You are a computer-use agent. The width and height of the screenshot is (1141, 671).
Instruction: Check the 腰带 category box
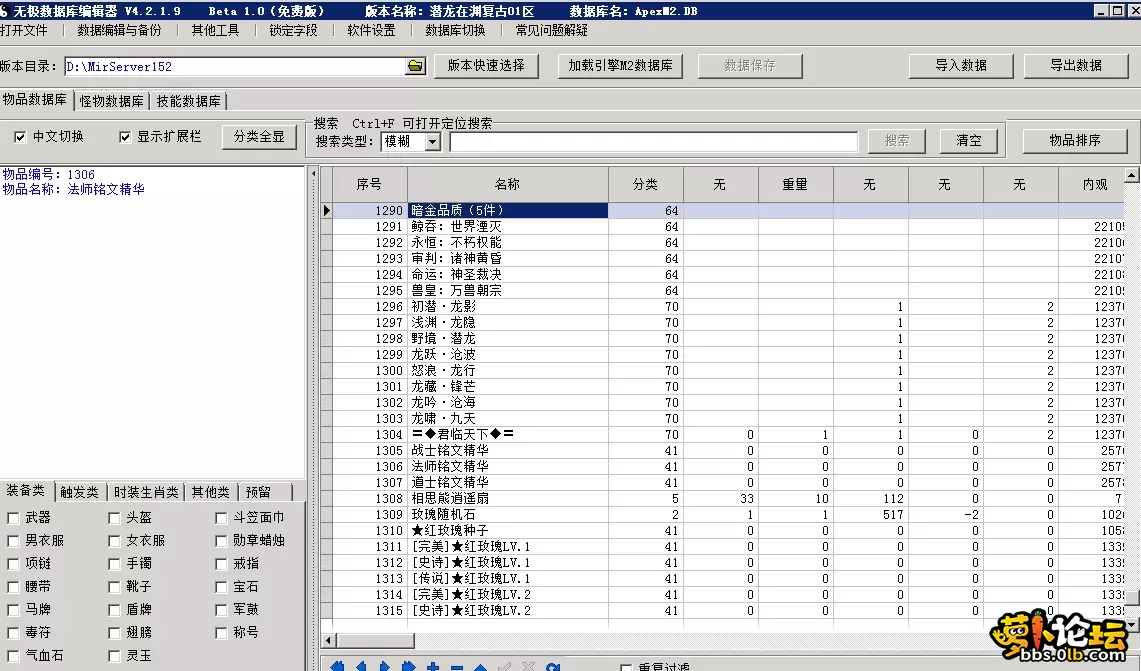click(13, 587)
